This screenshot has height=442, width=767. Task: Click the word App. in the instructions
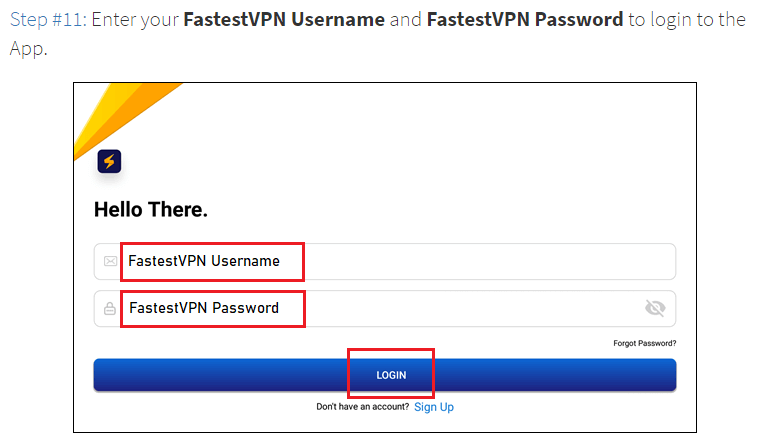point(28,49)
